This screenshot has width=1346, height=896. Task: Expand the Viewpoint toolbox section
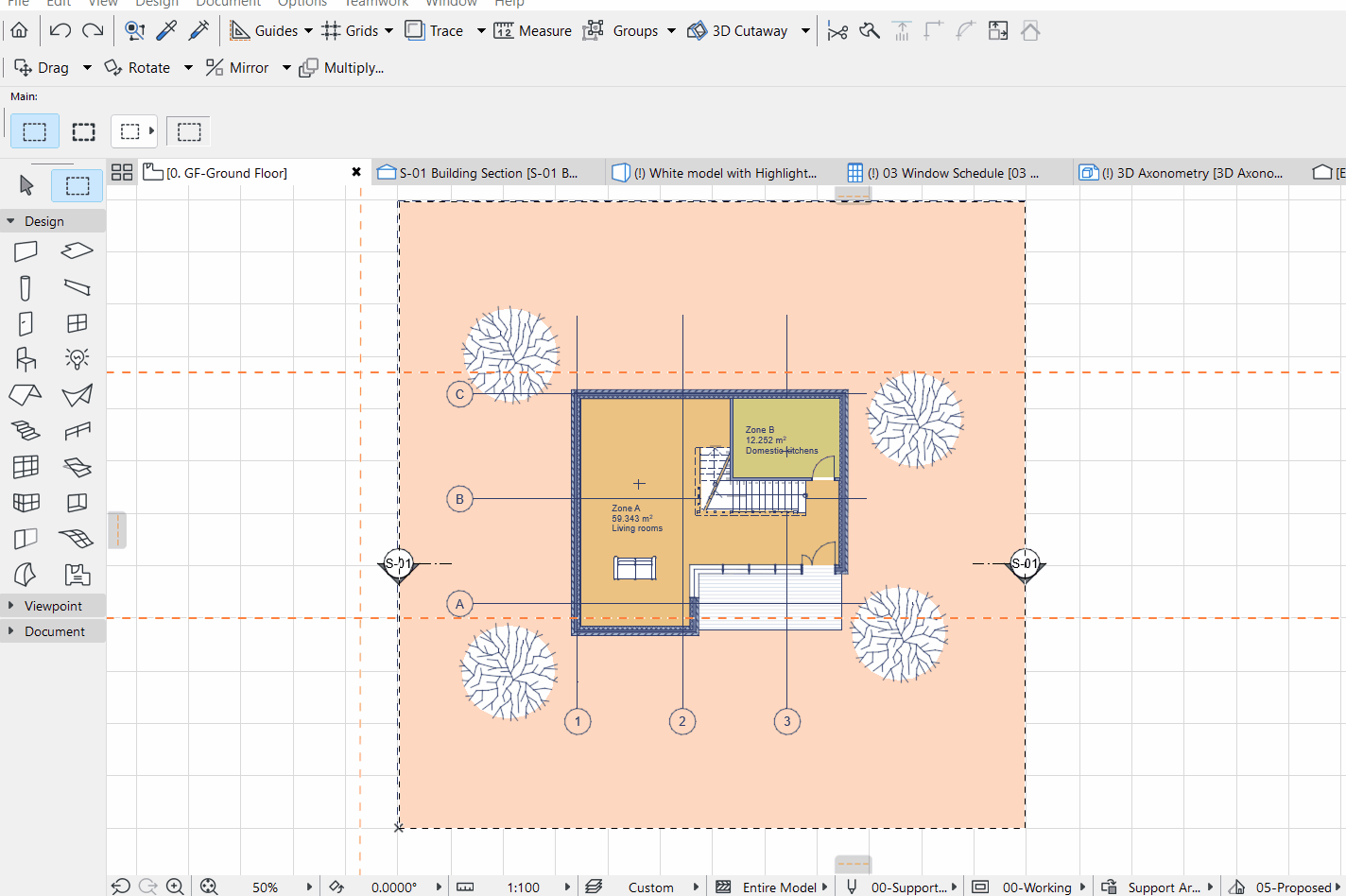coord(53,606)
